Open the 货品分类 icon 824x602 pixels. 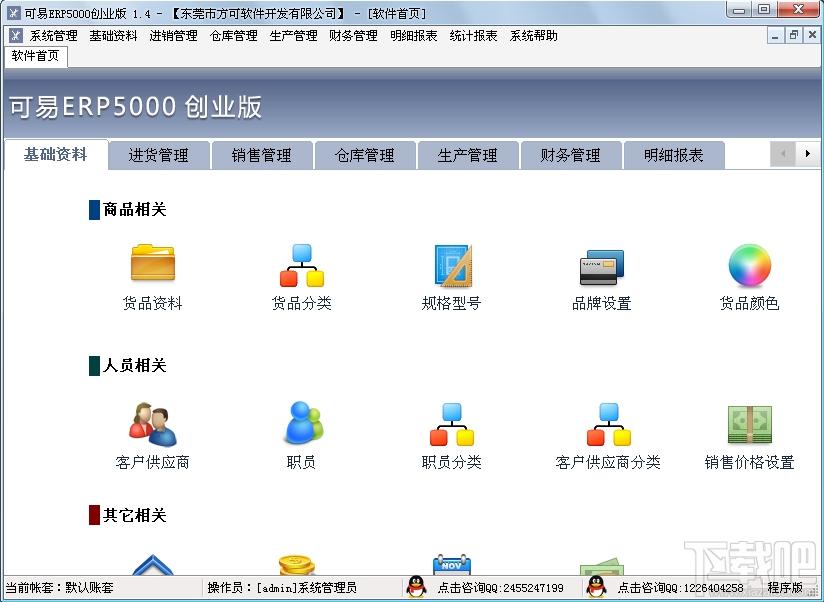pos(302,265)
